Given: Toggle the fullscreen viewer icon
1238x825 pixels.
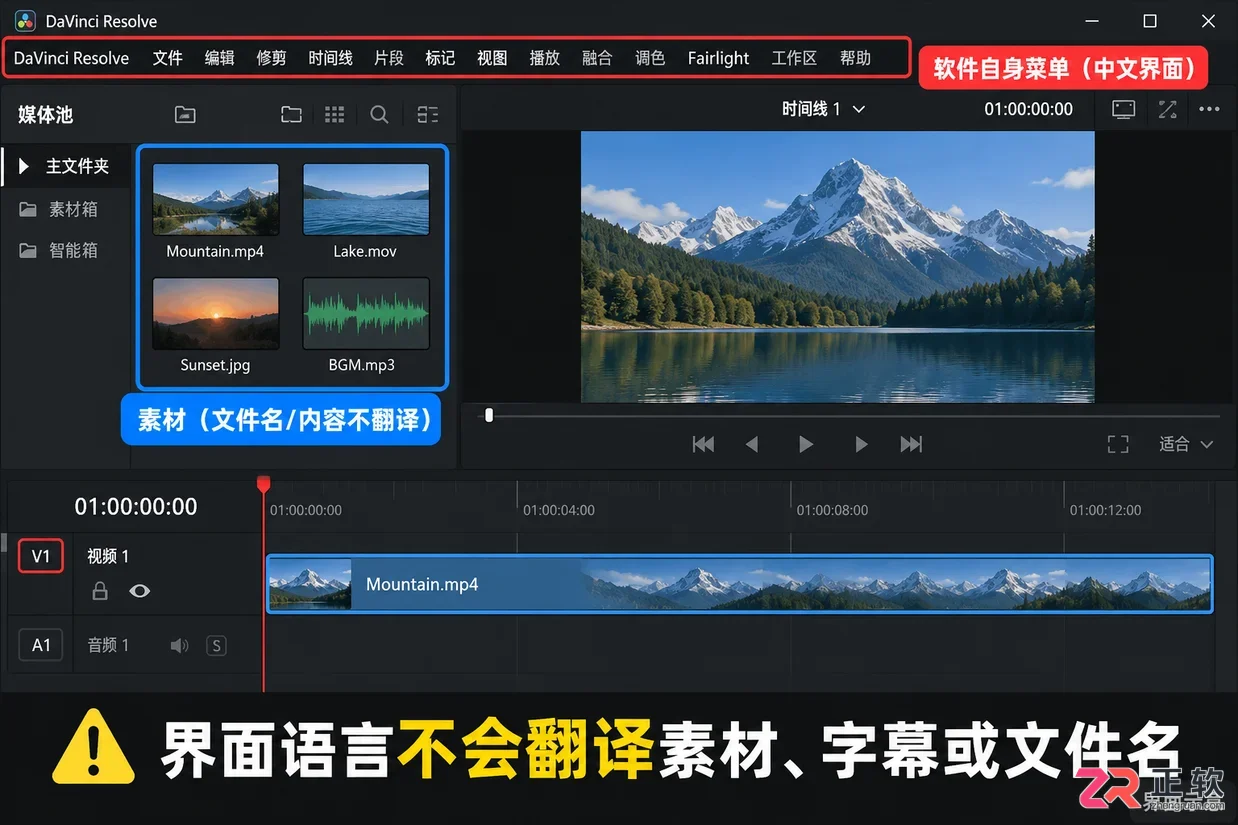Looking at the screenshot, I should [1118, 444].
